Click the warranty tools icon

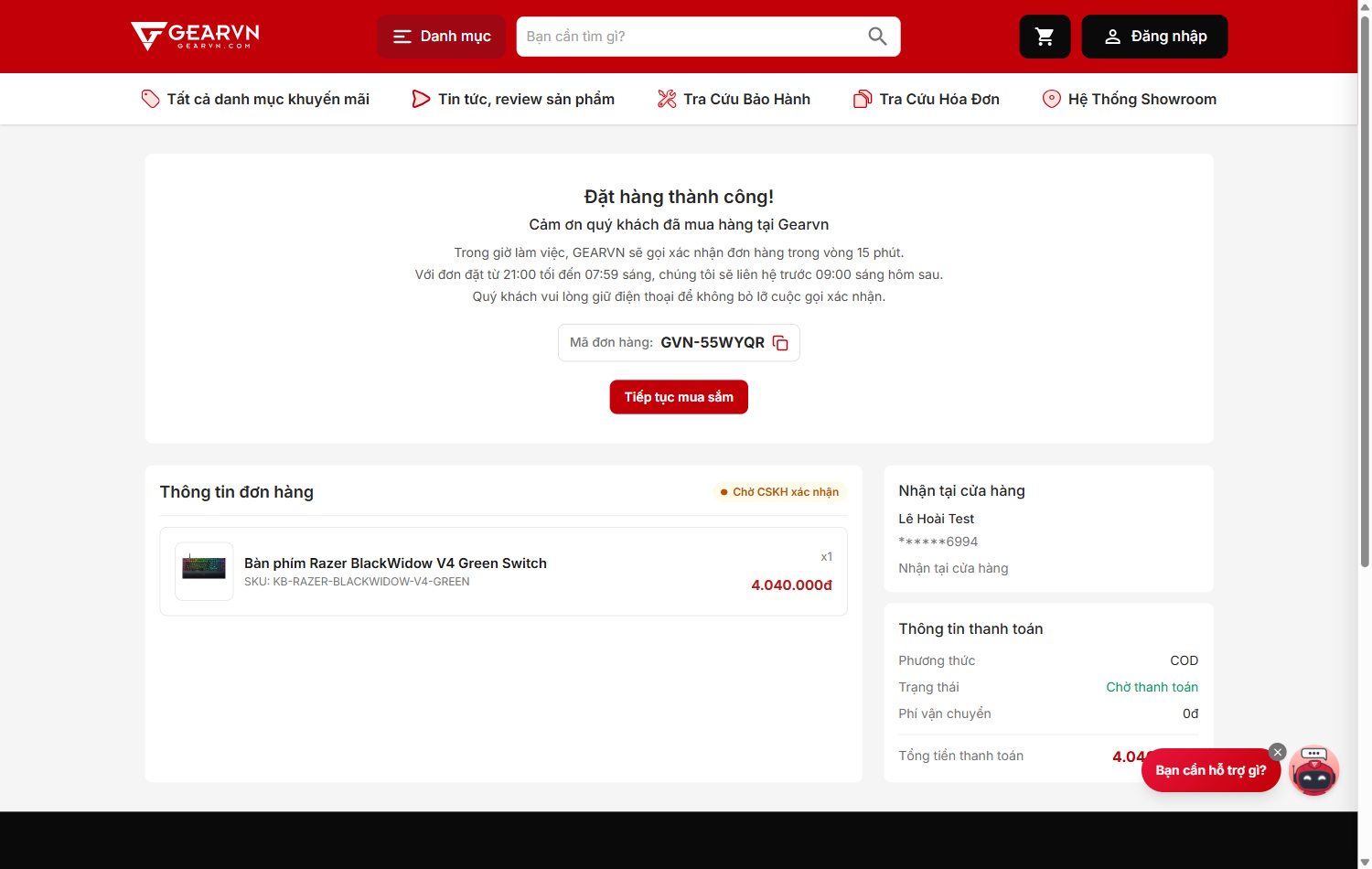click(x=667, y=99)
